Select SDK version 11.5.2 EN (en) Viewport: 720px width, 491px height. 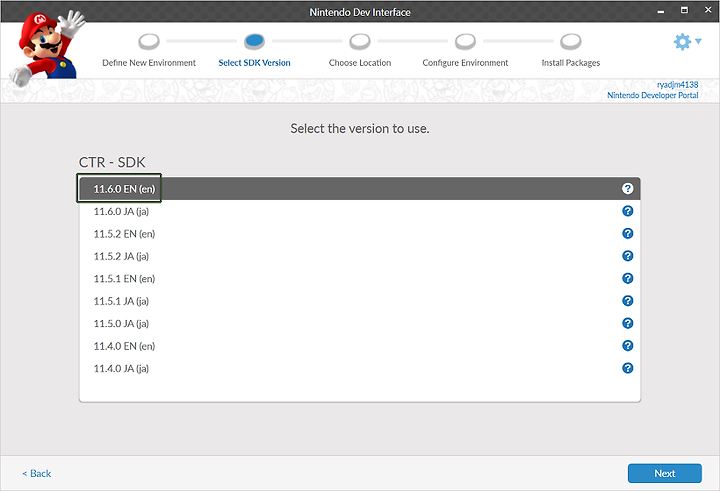pos(360,234)
